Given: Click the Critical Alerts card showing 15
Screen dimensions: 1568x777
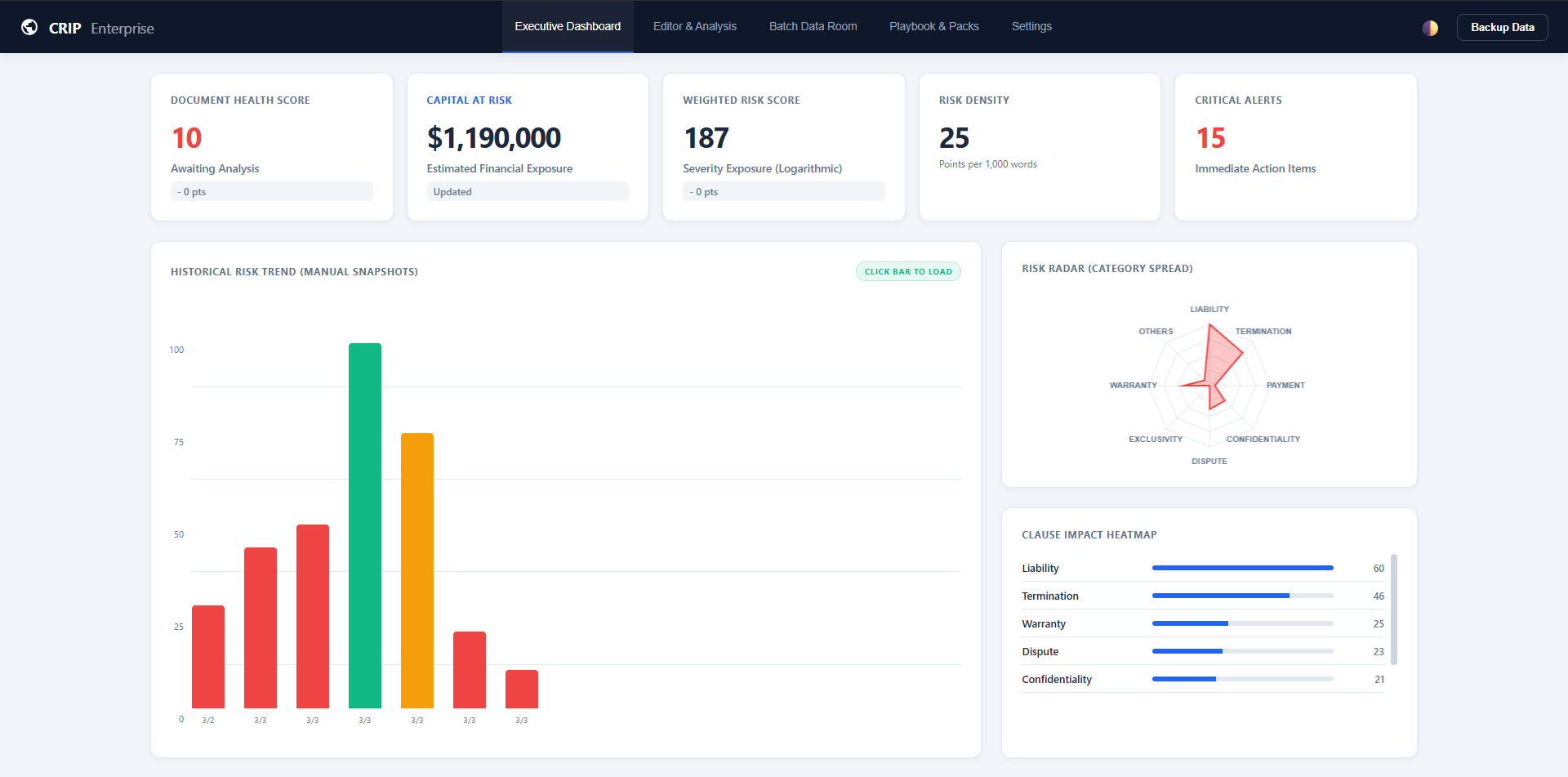Looking at the screenshot, I should point(1295,146).
